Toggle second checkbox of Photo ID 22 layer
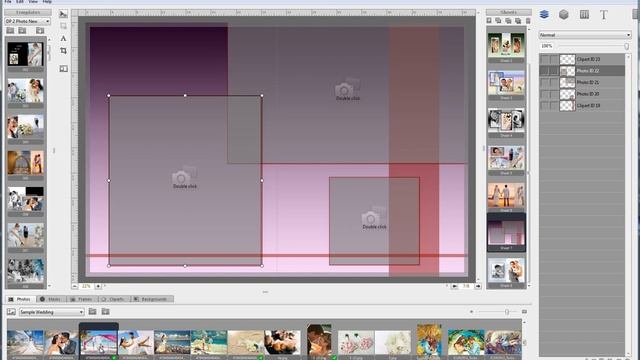 553,71
